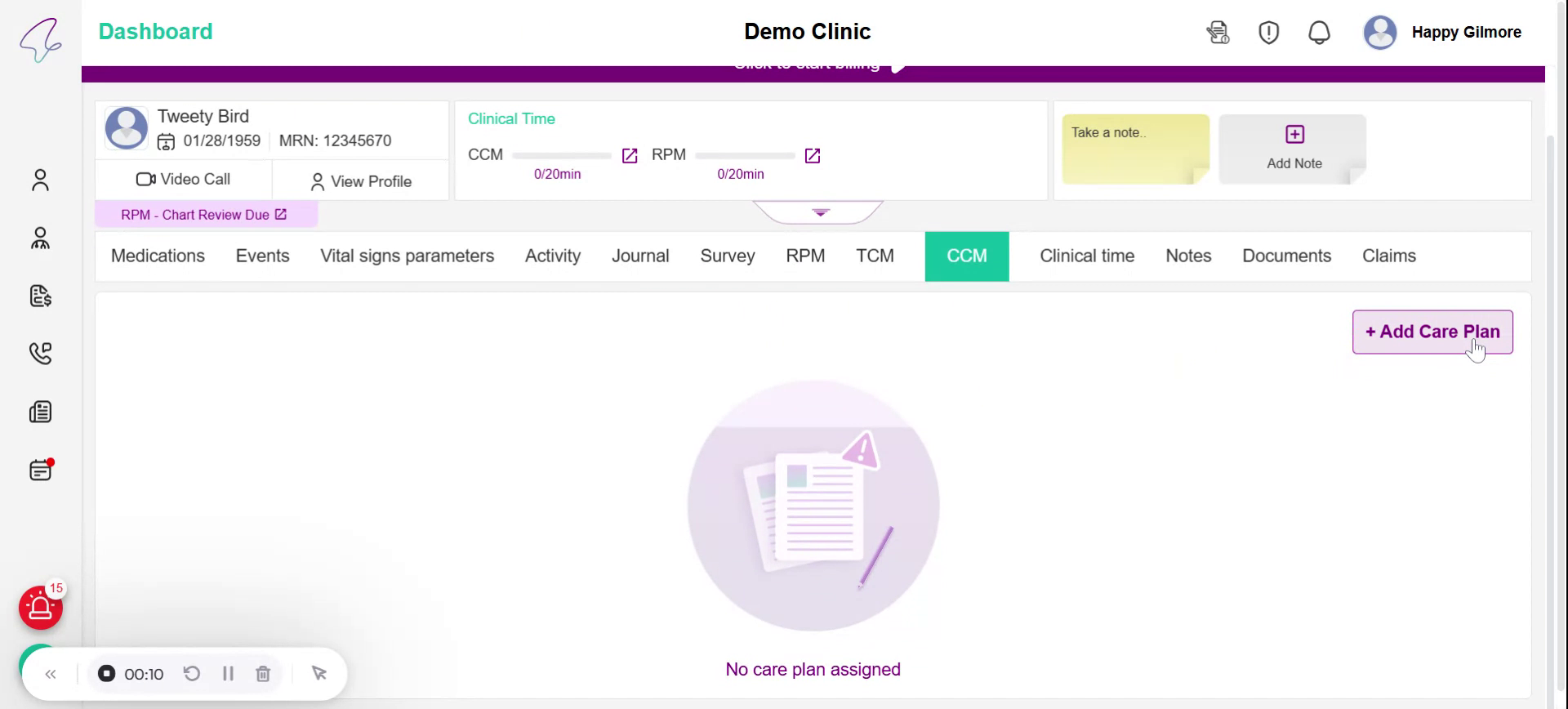Image resolution: width=1568 pixels, height=709 pixels.
Task: Open the Journal tab
Action: (x=640, y=256)
